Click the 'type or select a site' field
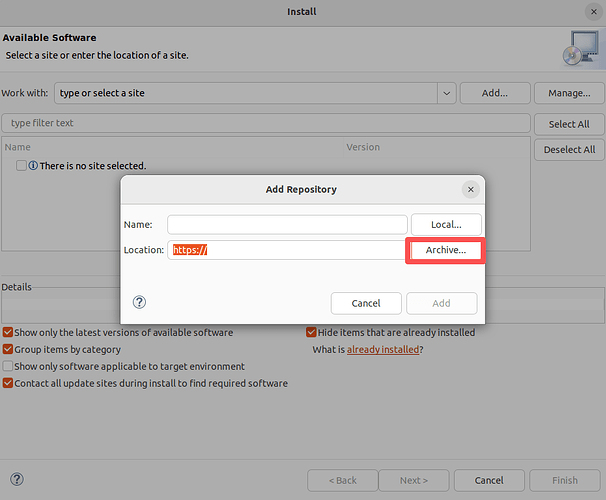The image size is (606, 500). (x=246, y=93)
